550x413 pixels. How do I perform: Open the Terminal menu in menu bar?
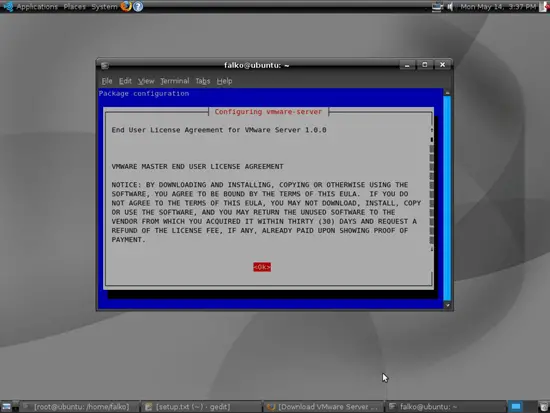[x=175, y=81]
